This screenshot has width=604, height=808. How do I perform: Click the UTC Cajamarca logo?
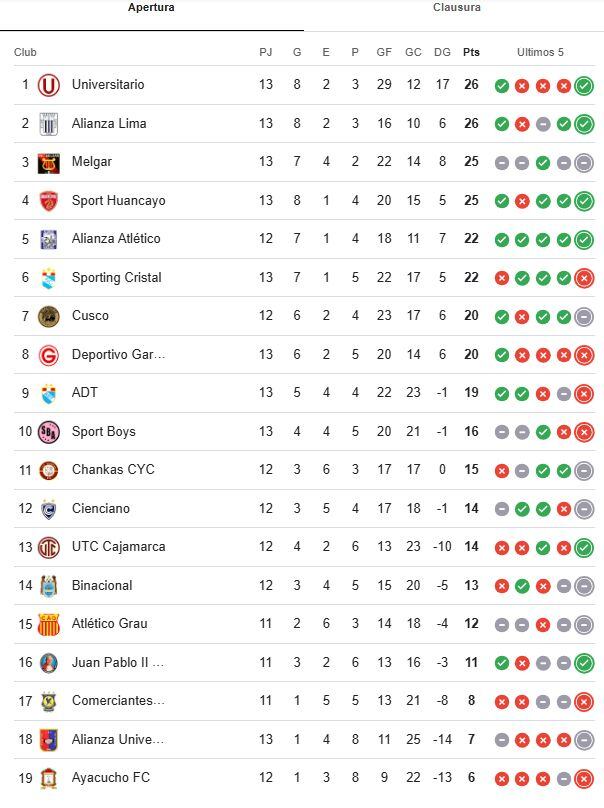48,548
